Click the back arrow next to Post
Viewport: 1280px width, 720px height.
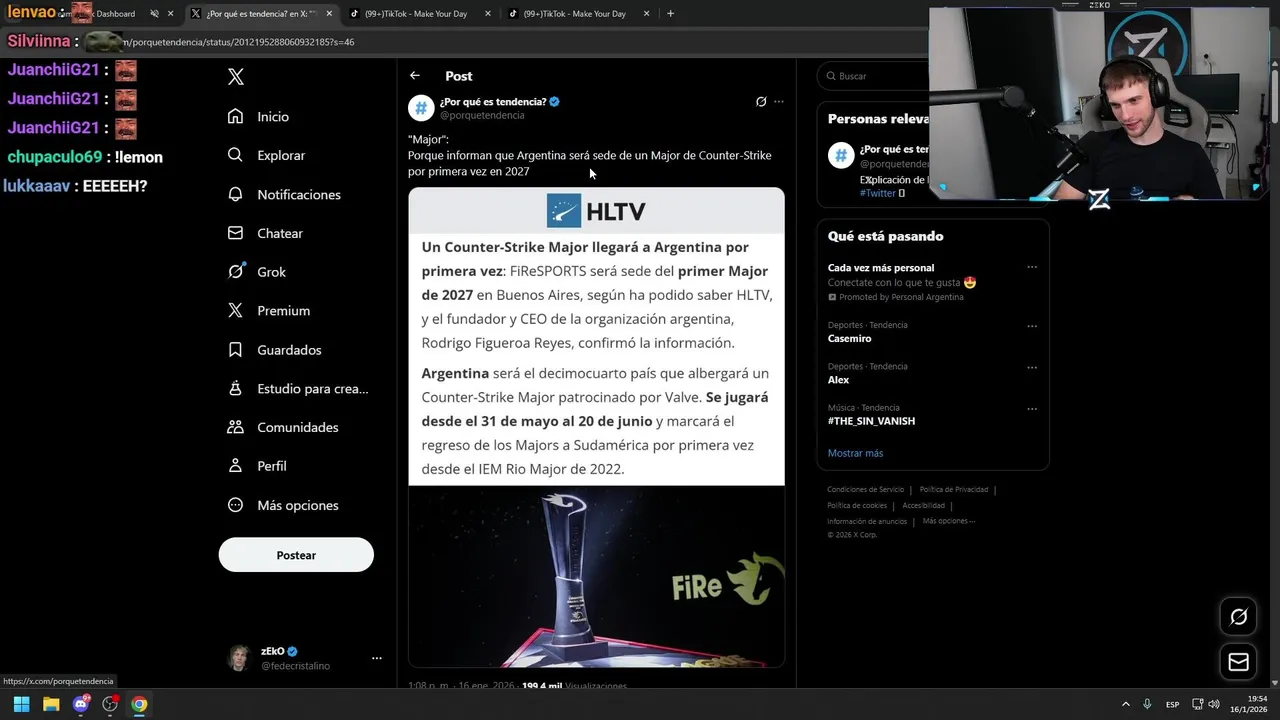click(415, 76)
